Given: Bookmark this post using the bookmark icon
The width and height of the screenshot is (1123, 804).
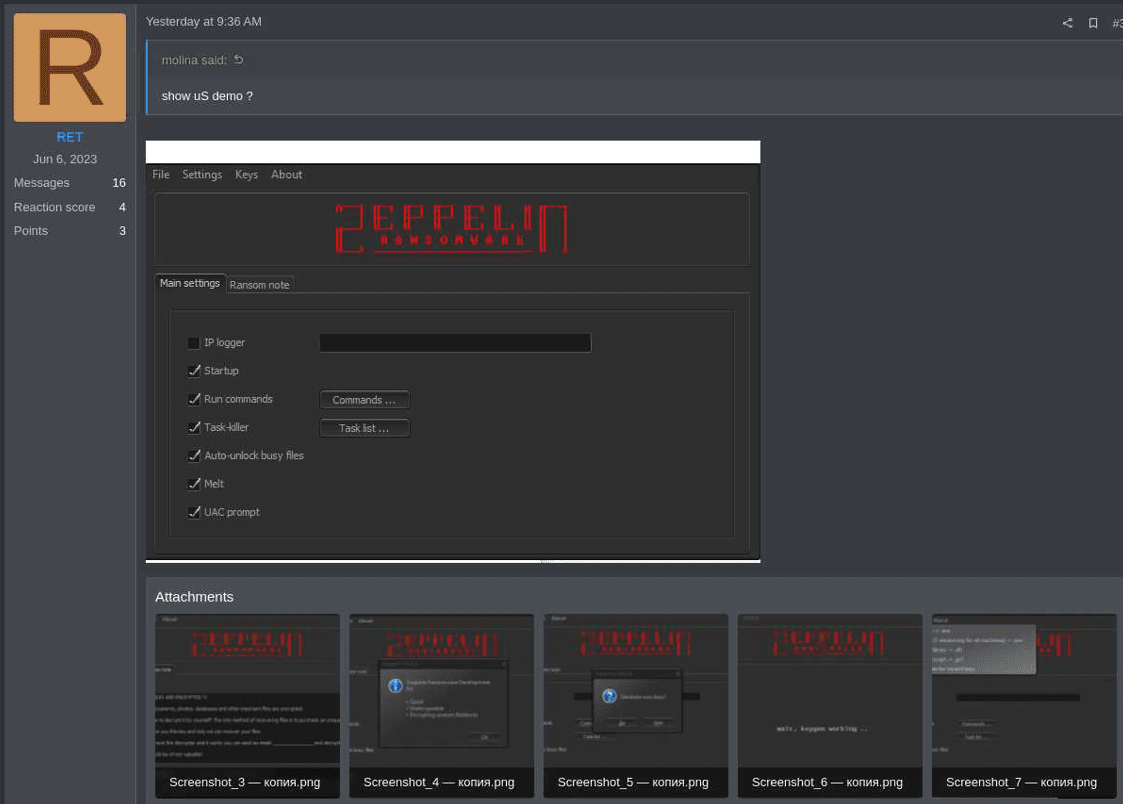Looking at the screenshot, I should pos(1092,22).
